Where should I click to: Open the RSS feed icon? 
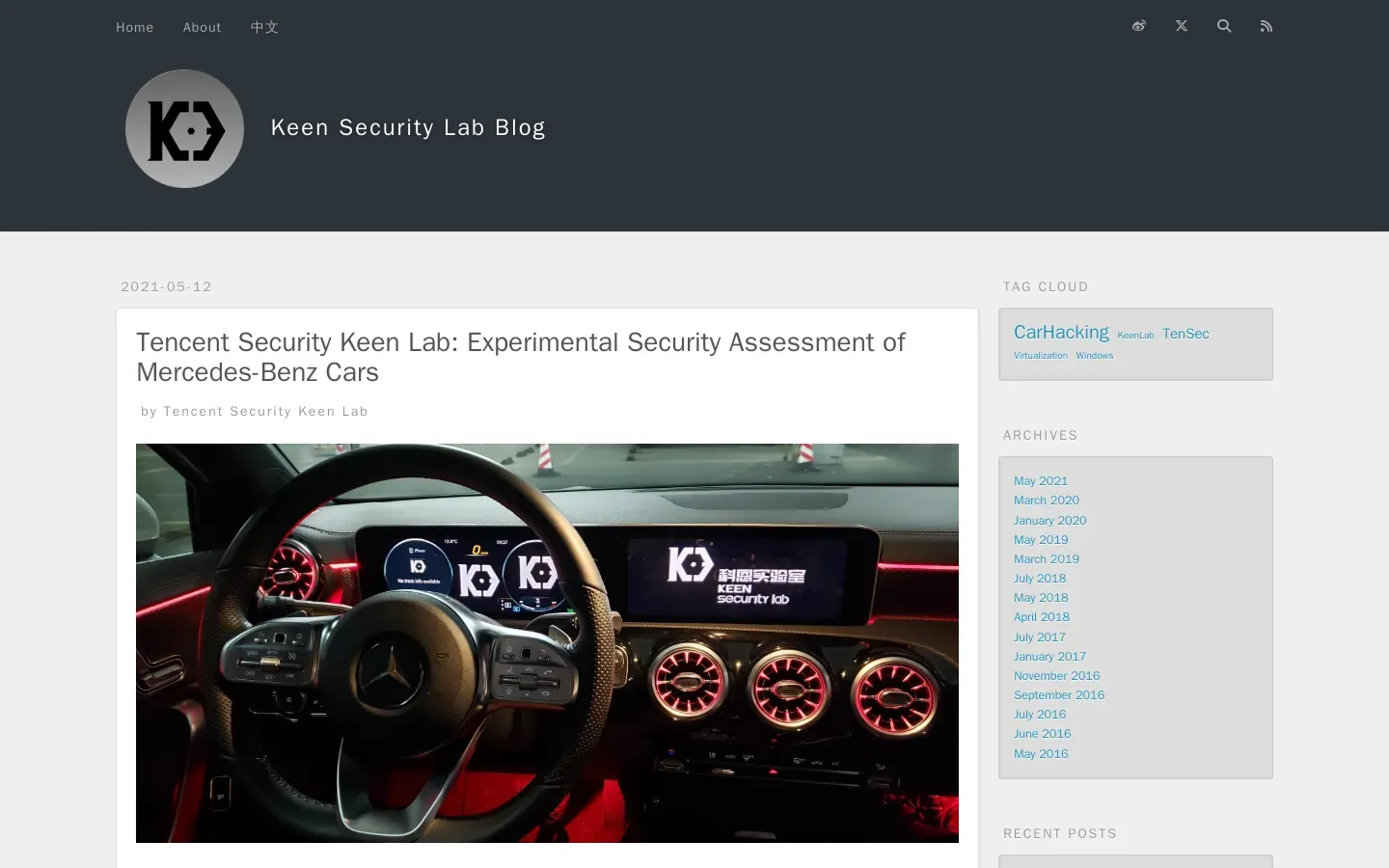coord(1266,26)
